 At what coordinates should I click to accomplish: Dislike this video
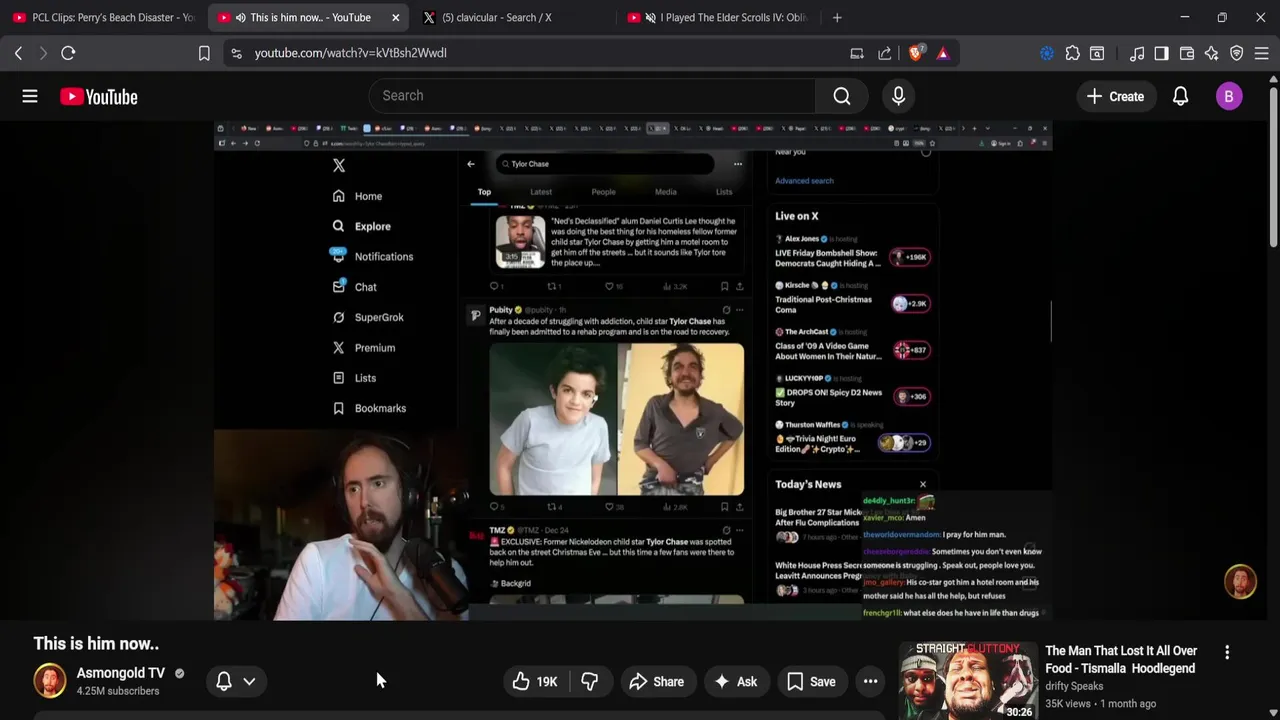(590, 682)
